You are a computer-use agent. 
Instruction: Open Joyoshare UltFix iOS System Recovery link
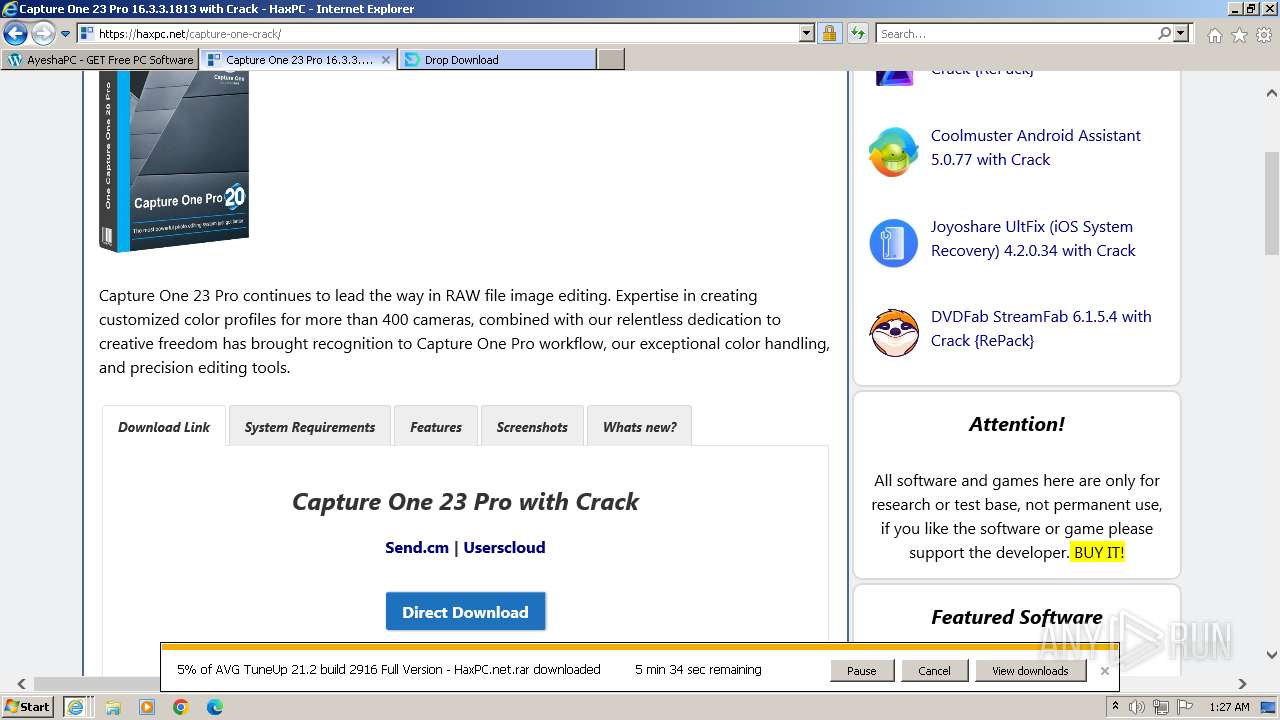click(x=1033, y=238)
